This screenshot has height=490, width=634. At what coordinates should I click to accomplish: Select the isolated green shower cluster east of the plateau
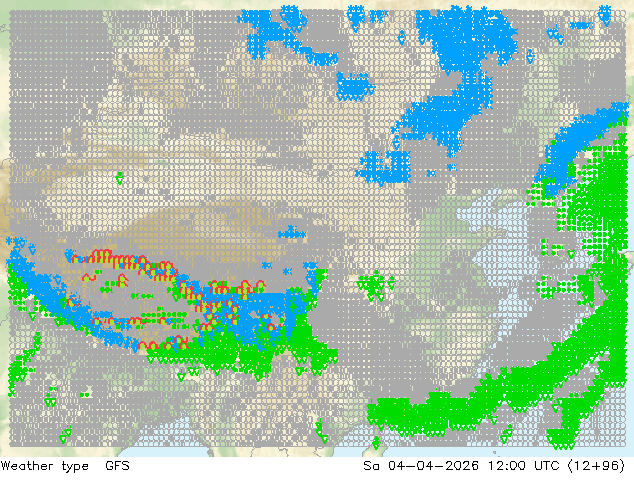[377, 286]
